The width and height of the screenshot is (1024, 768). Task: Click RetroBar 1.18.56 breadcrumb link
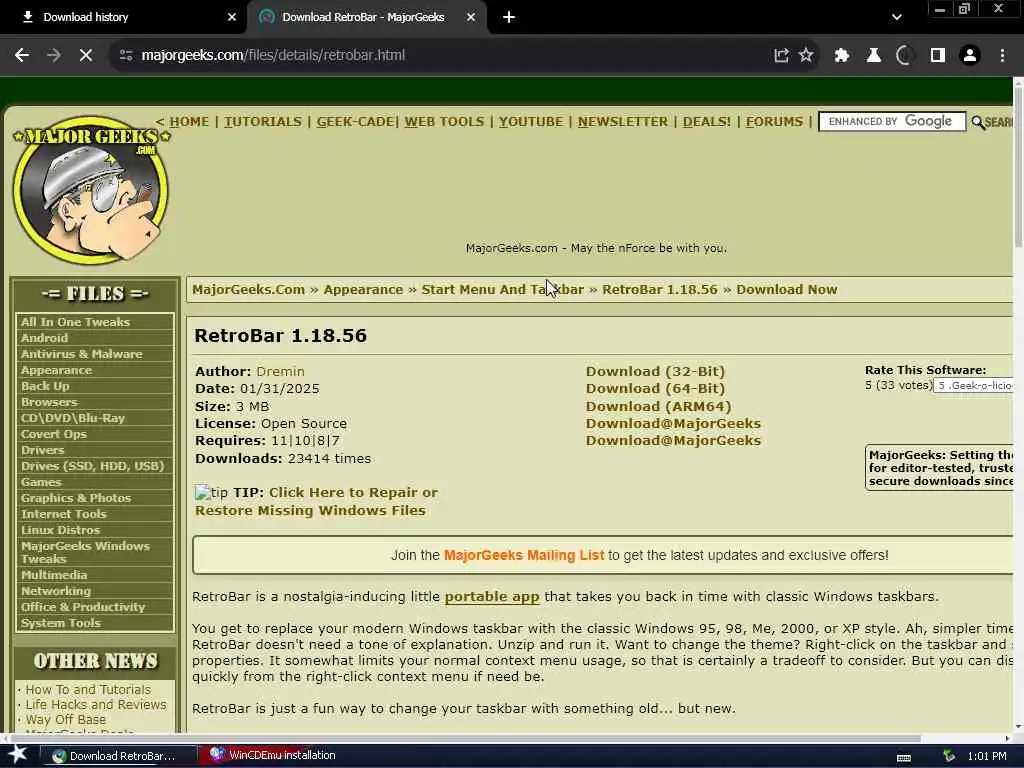click(x=660, y=289)
